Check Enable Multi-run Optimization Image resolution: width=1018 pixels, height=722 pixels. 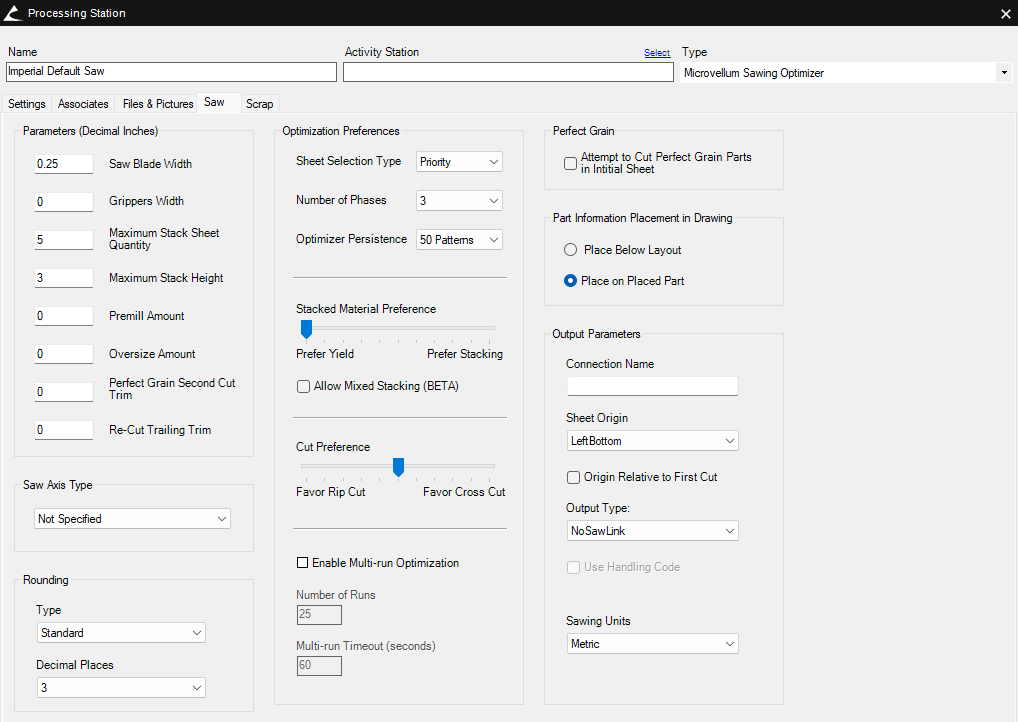click(x=304, y=563)
